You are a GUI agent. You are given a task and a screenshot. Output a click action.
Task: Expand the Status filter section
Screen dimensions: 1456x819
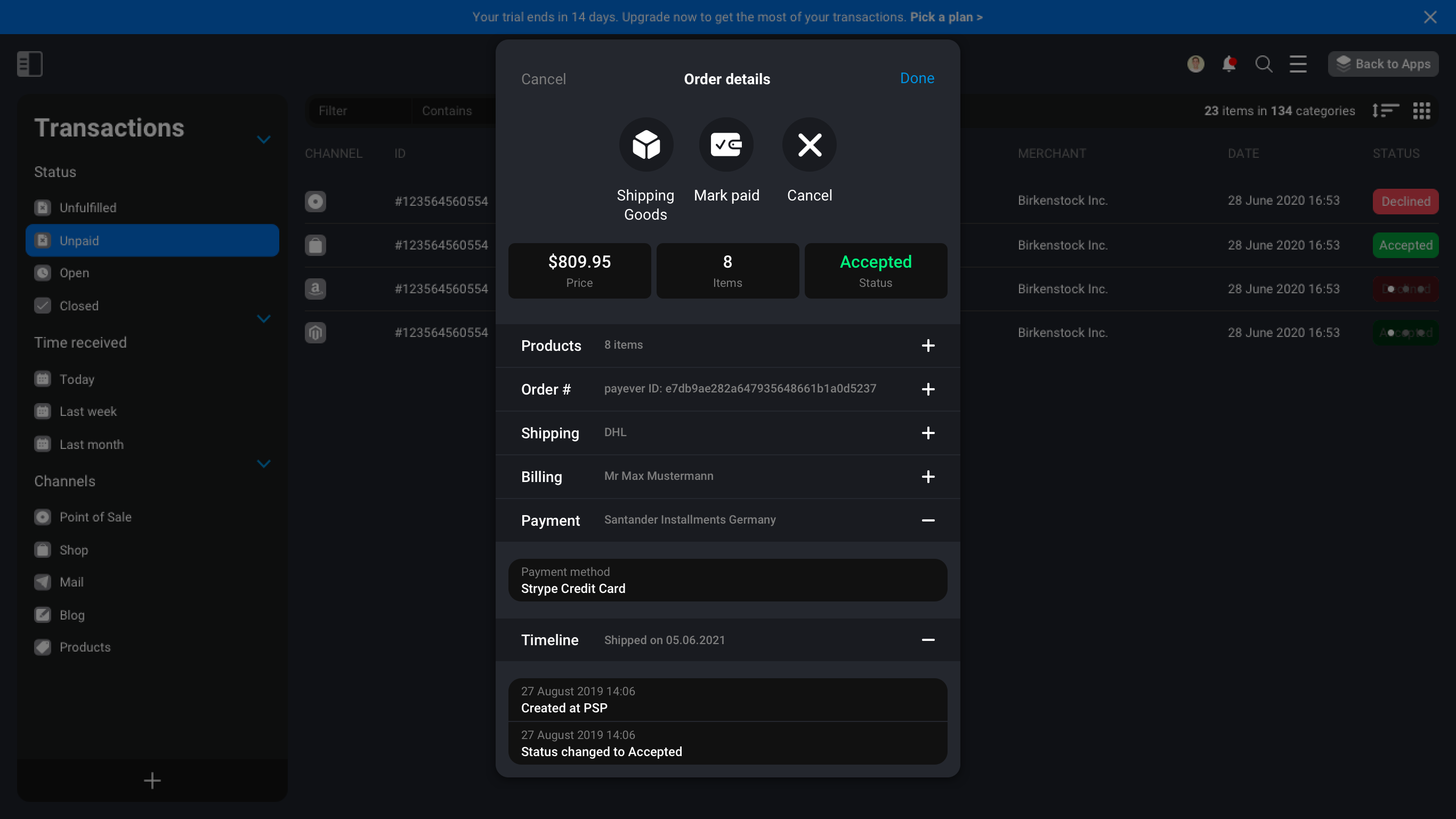pos(263,319)
